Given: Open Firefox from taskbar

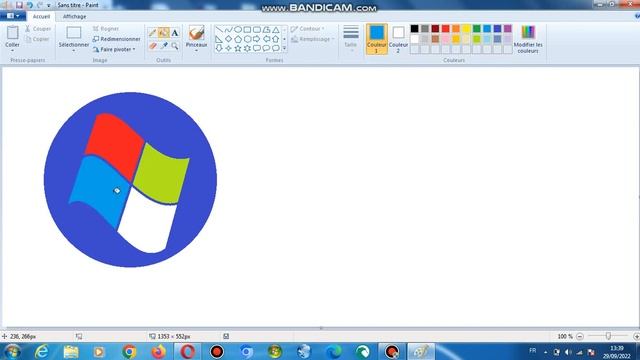Looking at the screenshot, I should point(158,351).
